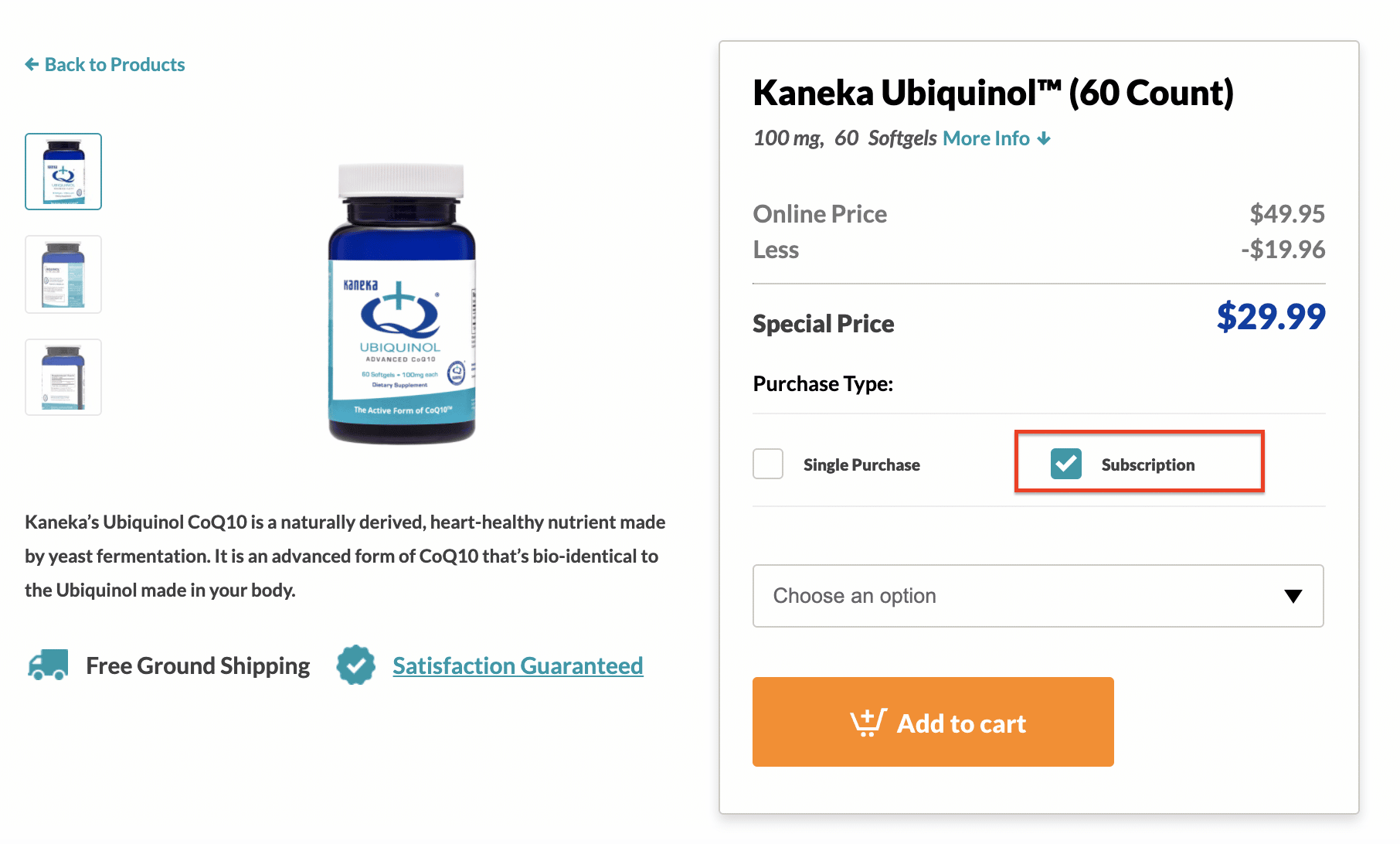Open the Satisfaction Guaranteed link
Screen dimensions: 1400x844
518,665
